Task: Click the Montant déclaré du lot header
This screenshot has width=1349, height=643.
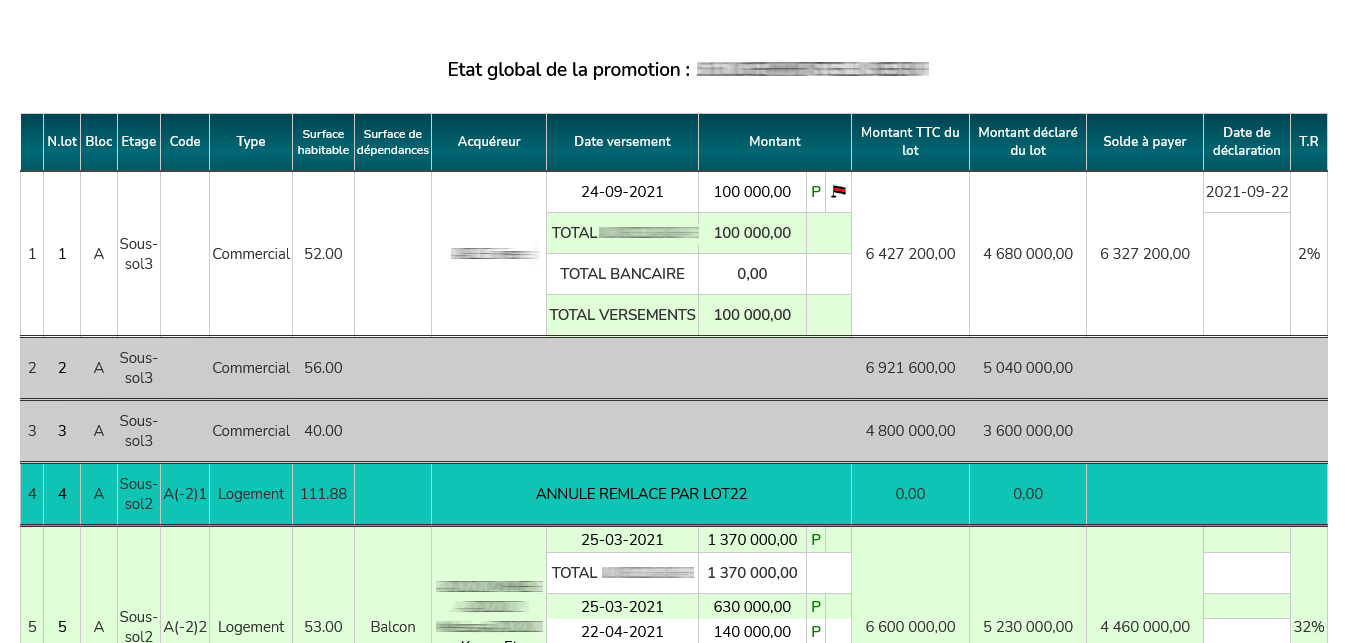Action: [1028, 142]
